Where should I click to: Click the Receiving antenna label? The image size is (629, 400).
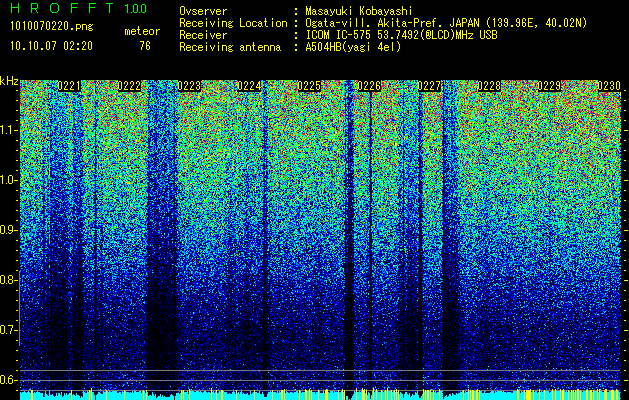tap(230, 47)
